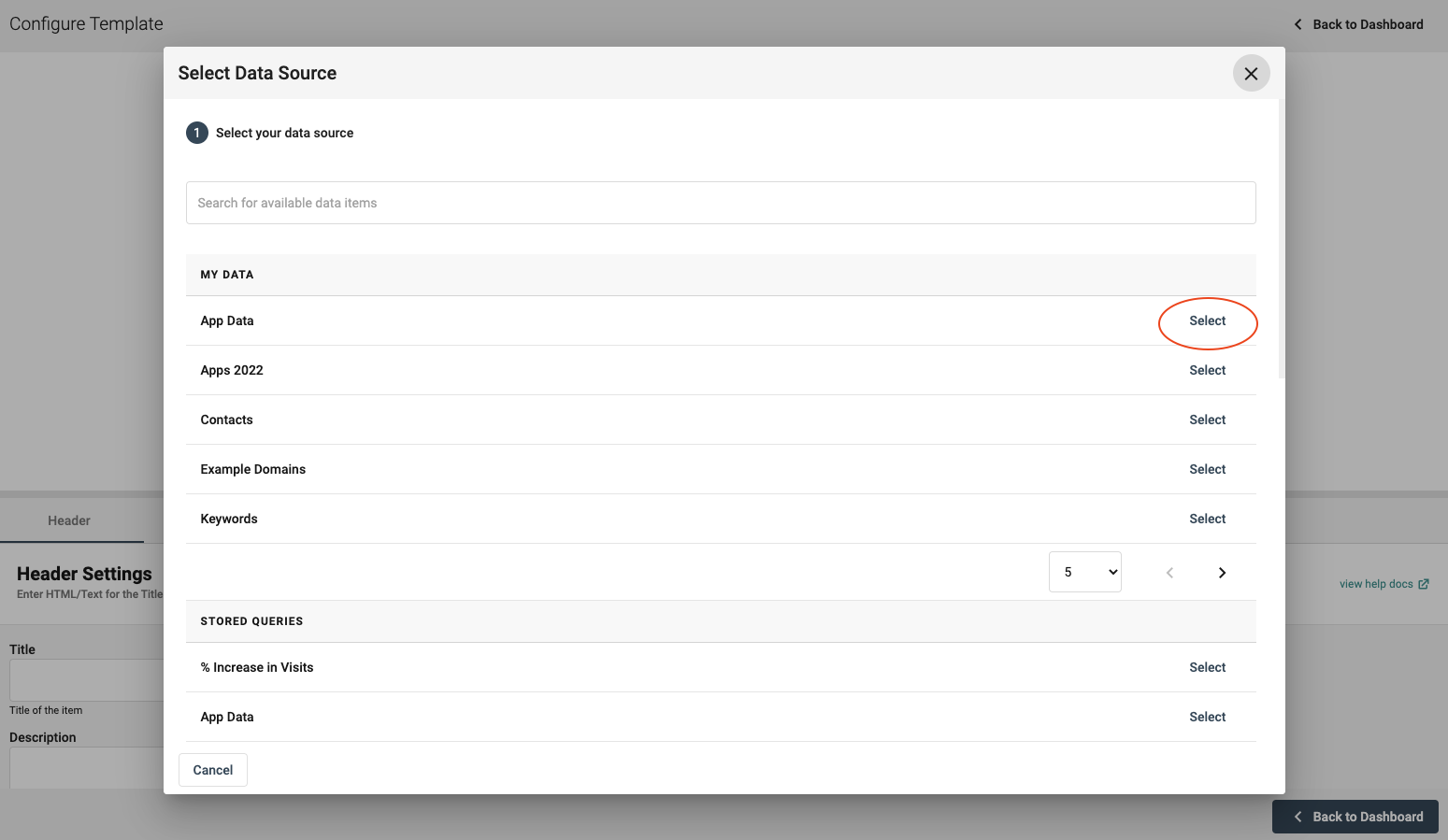Select App Data under Stored Queries
The width and height of the screenshot is (1448, 840).
coord(1207,717)
